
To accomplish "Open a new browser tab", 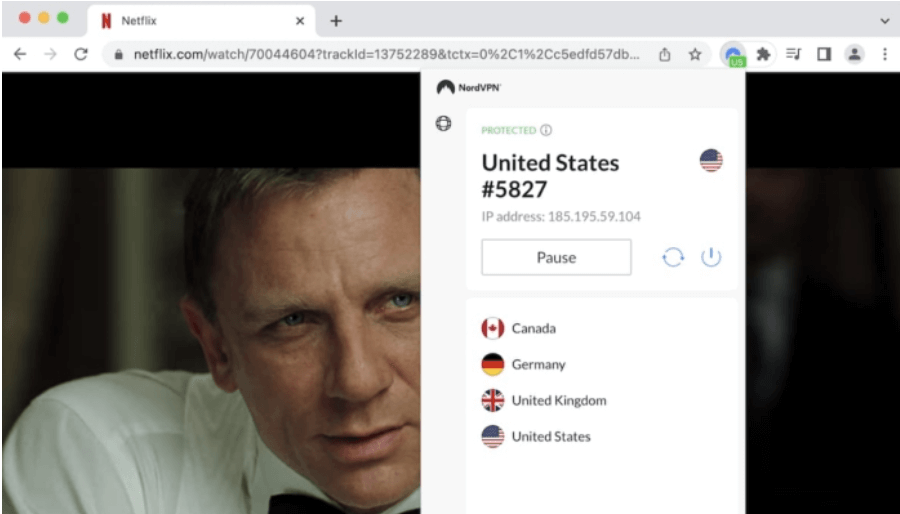I will [336, 21].
